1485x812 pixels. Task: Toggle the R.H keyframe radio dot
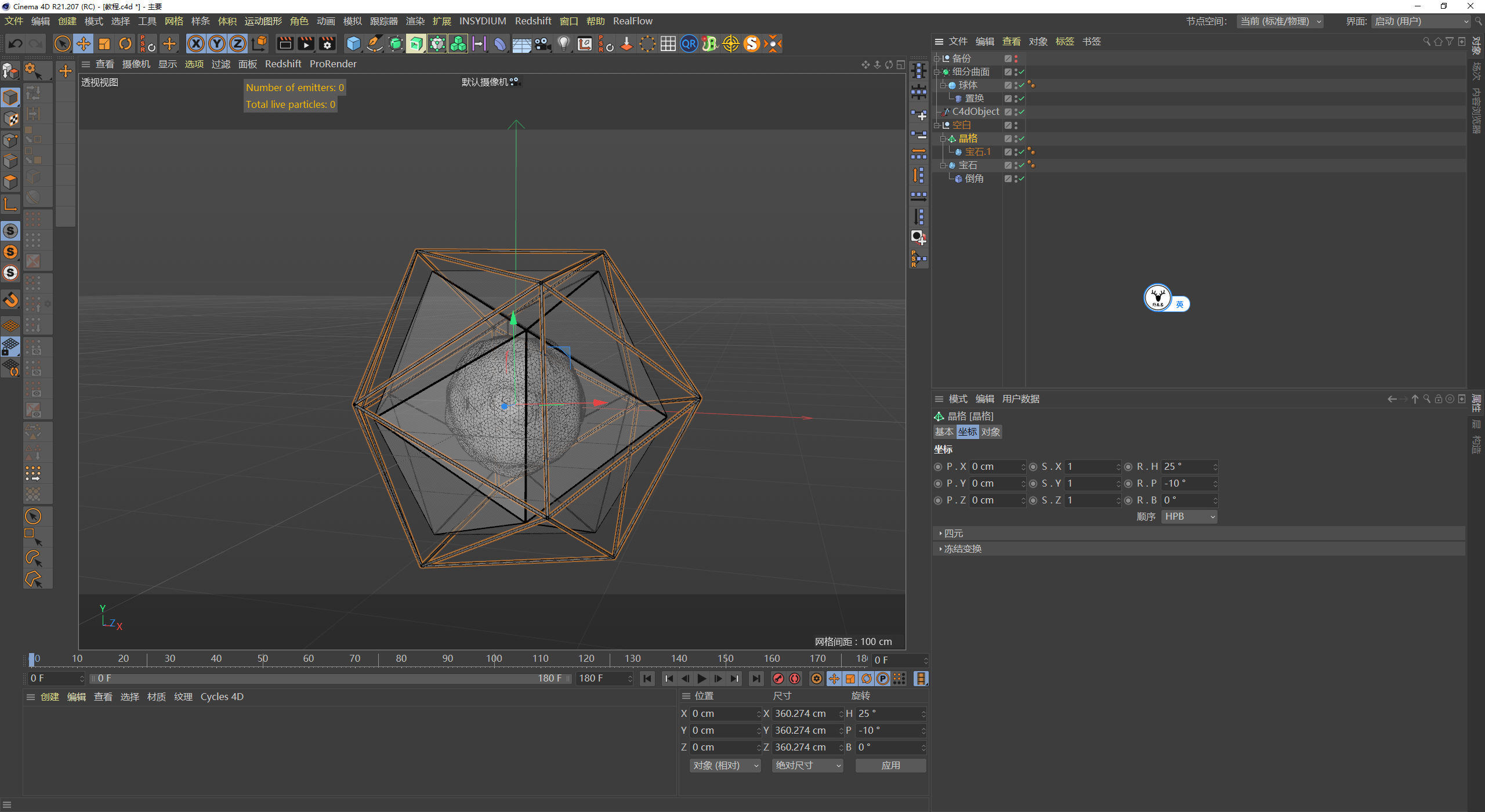[x=1128, y=467]
